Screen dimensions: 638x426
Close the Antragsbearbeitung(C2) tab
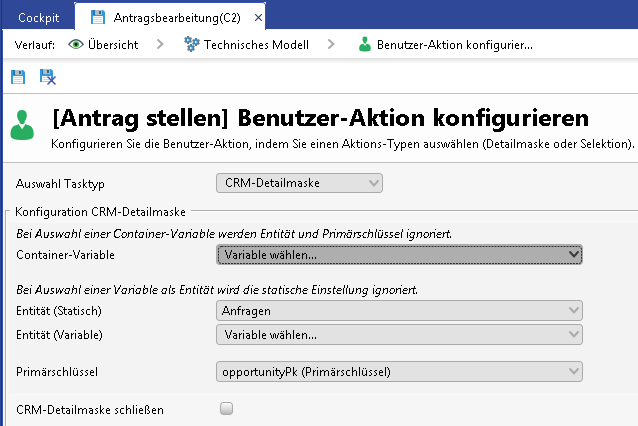(257, 17)
